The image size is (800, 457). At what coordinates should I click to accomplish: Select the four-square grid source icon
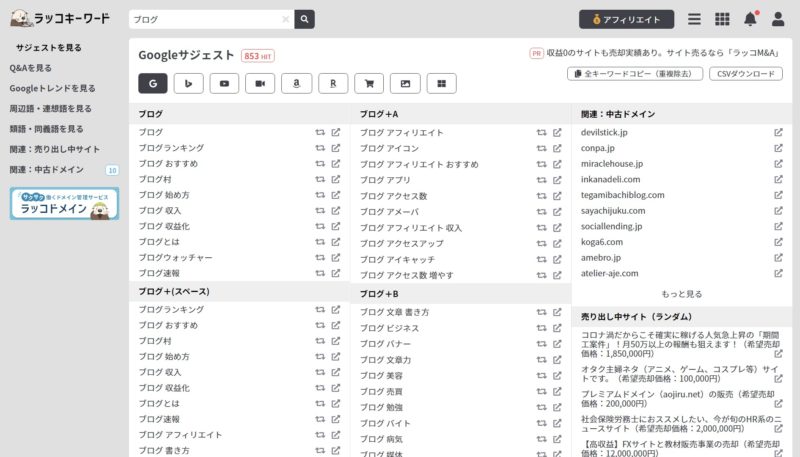point(441,84)
